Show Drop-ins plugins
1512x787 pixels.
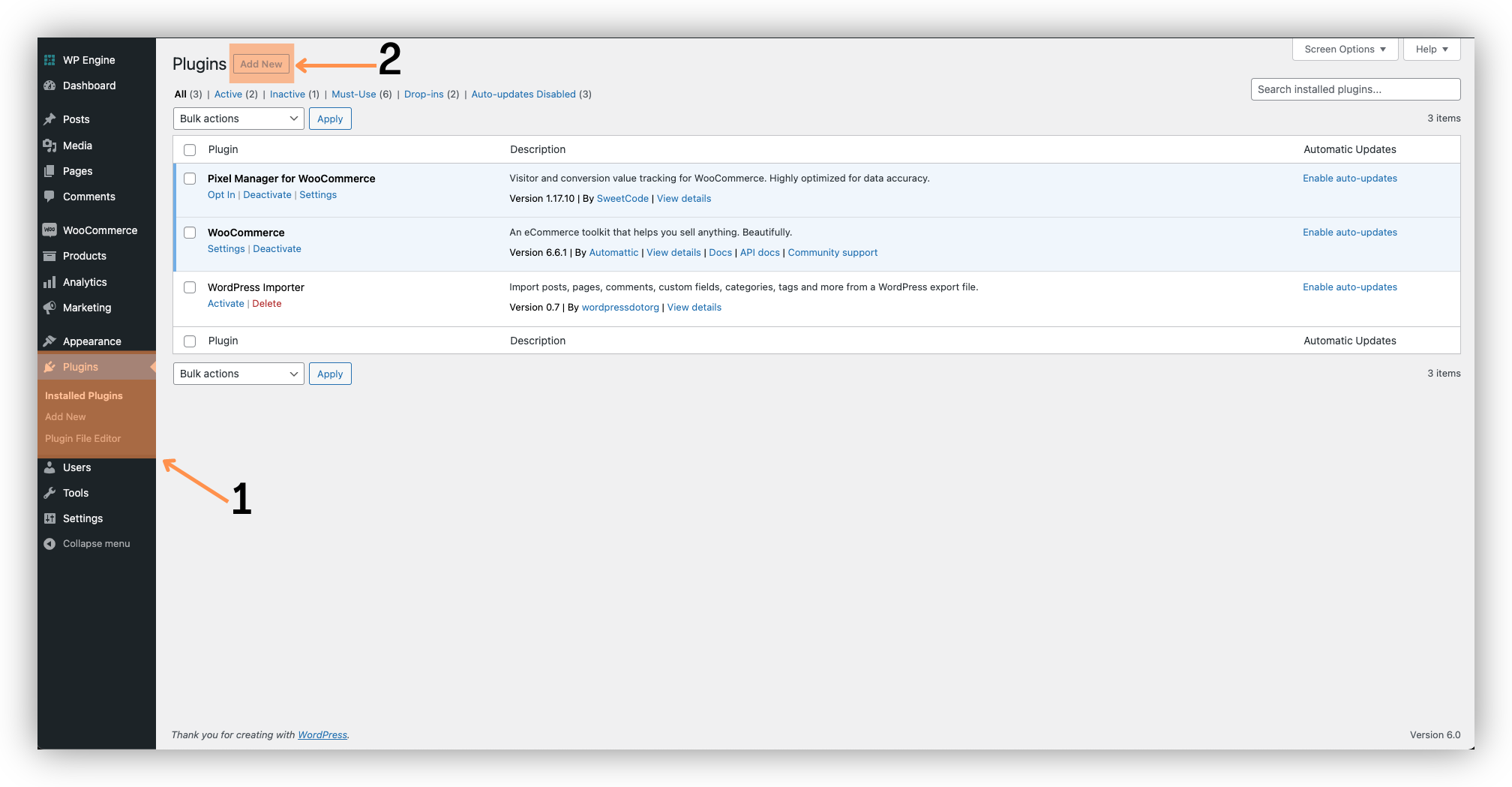pos(424,94)
